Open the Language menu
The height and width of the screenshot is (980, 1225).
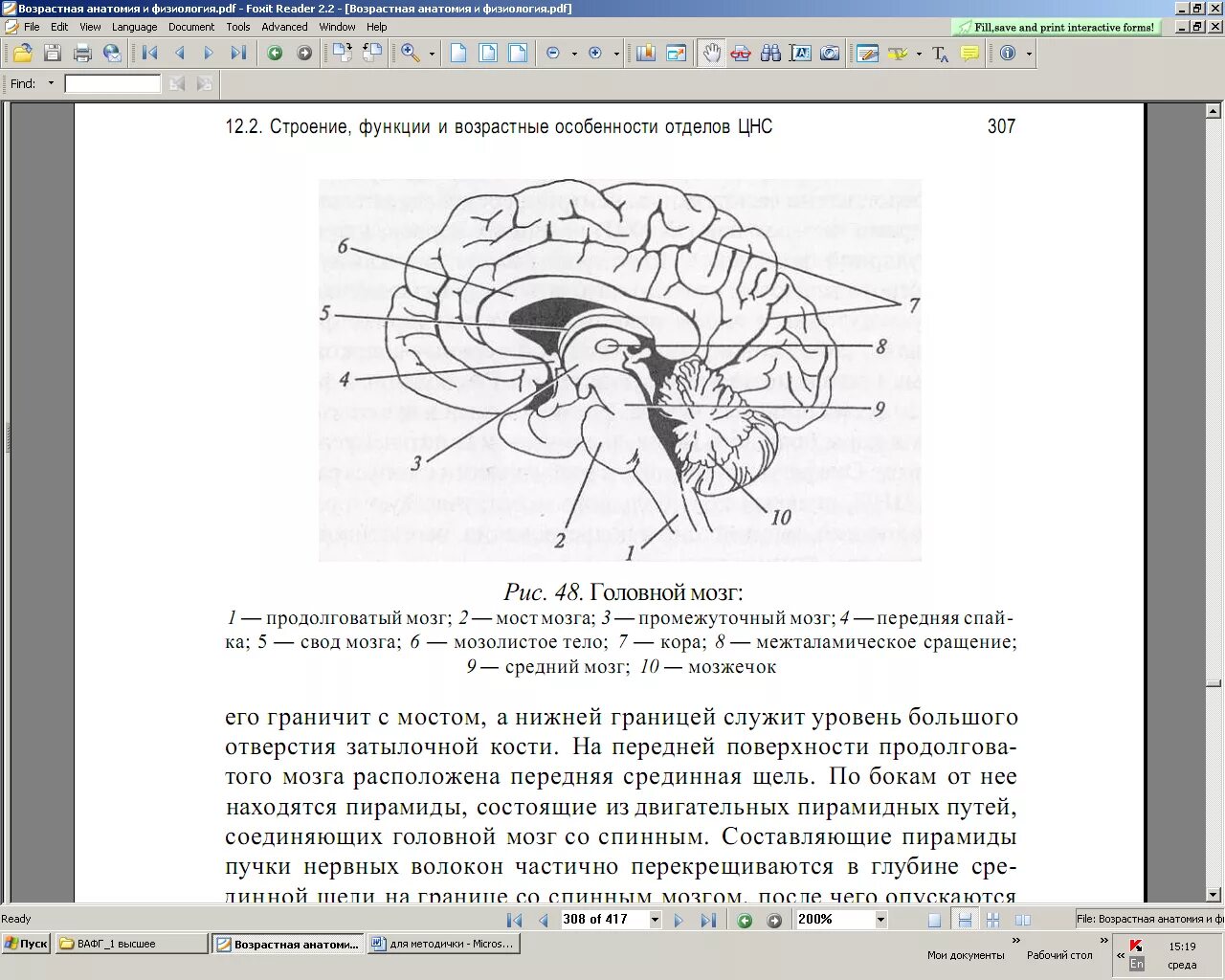coord(134,27)
